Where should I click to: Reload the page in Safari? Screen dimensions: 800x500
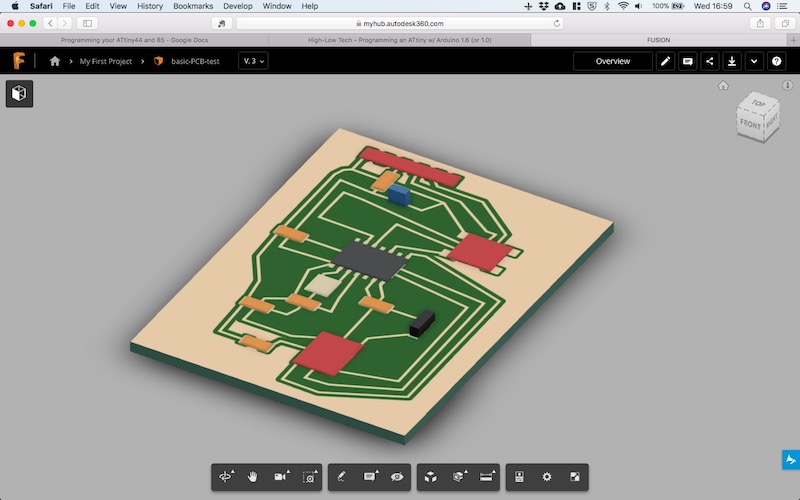(x=557, y=23)
